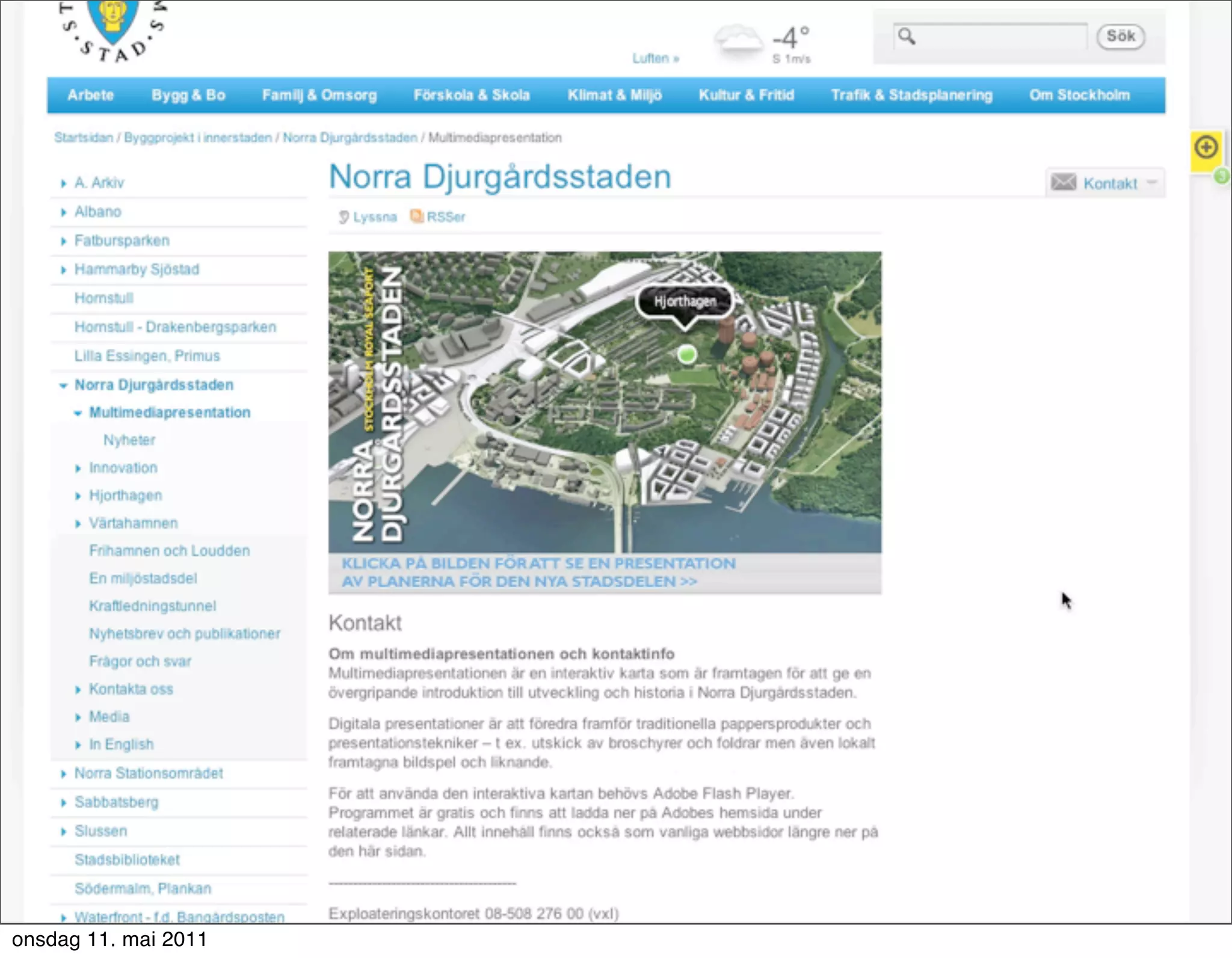
Task: Open the Förskola & Skola menu
Action: (x=472, y=95)
